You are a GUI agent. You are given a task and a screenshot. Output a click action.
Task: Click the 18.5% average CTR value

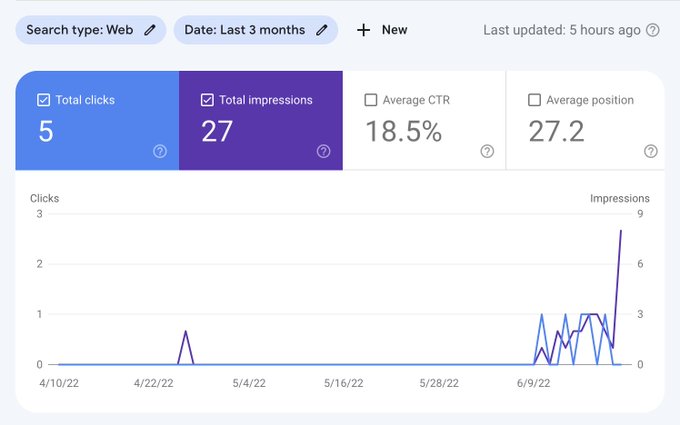pos(404,131)
